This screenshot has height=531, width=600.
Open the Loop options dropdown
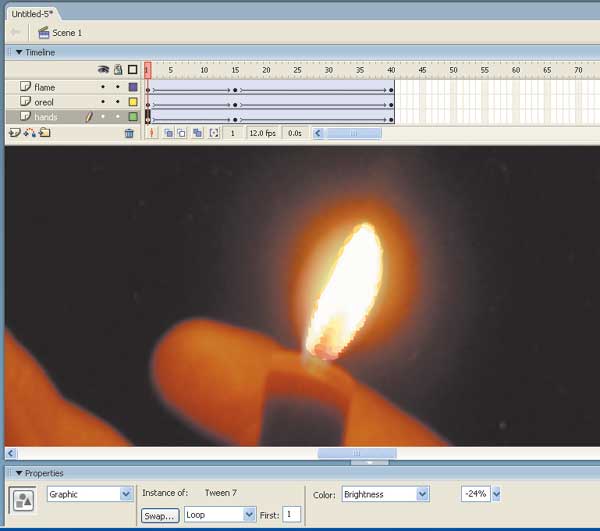(x=249, y=514)
